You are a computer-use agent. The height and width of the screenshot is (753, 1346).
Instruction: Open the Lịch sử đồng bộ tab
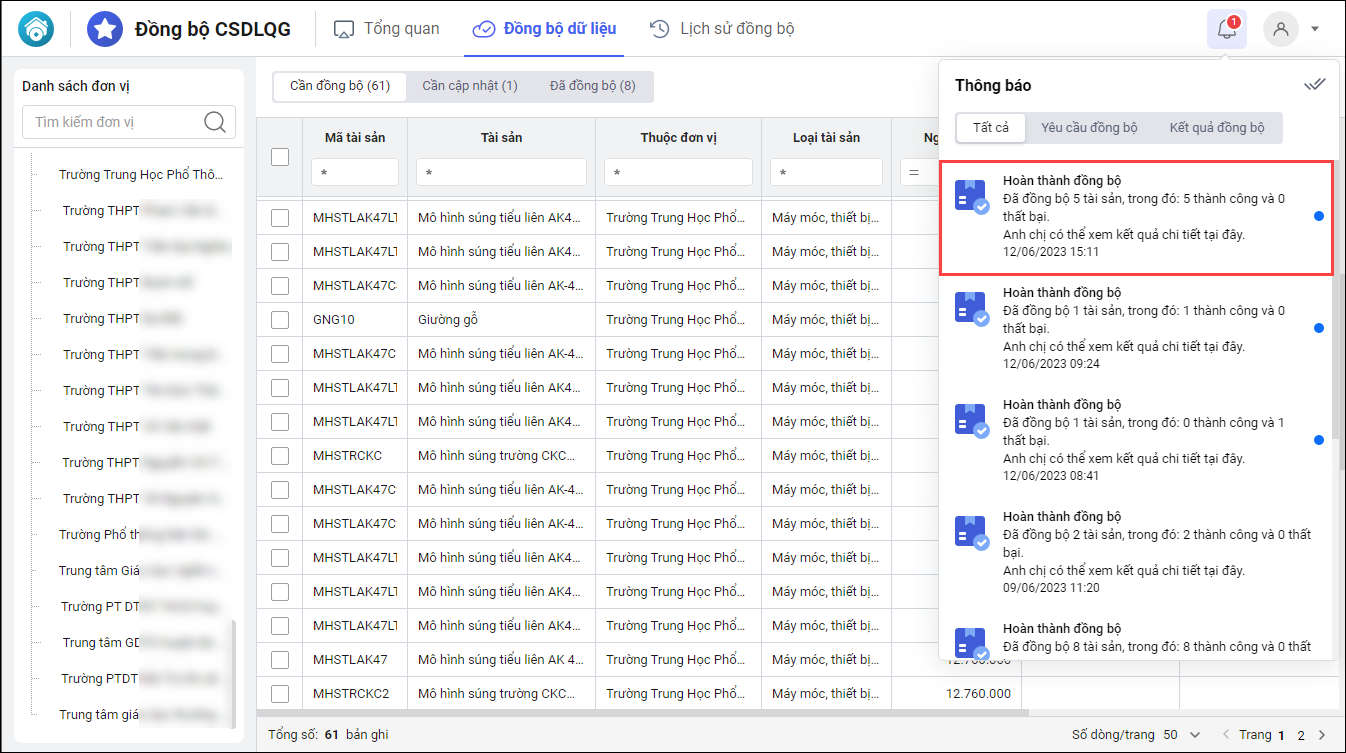tap(722, 29)
